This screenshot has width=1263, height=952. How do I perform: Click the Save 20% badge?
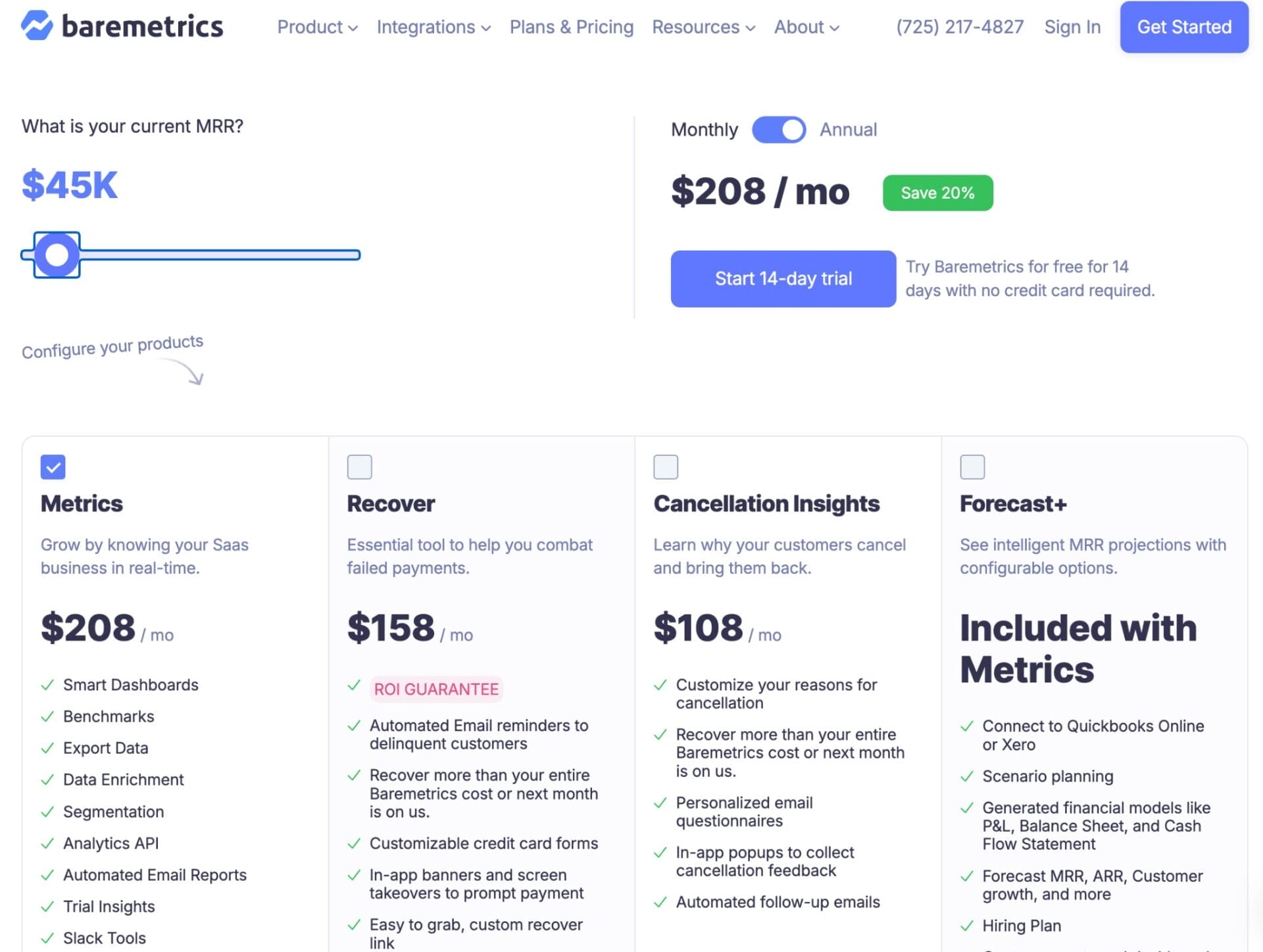coord(937,192)
